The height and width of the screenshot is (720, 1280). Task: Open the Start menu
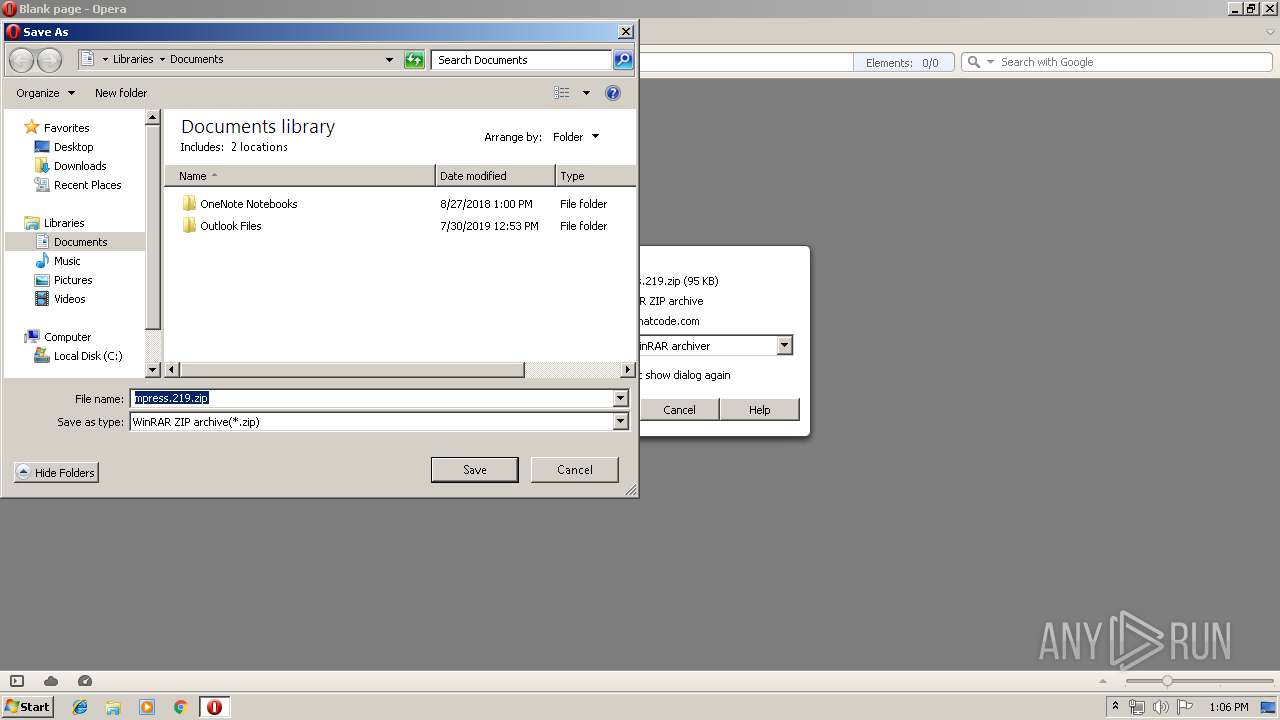[27, 707]
